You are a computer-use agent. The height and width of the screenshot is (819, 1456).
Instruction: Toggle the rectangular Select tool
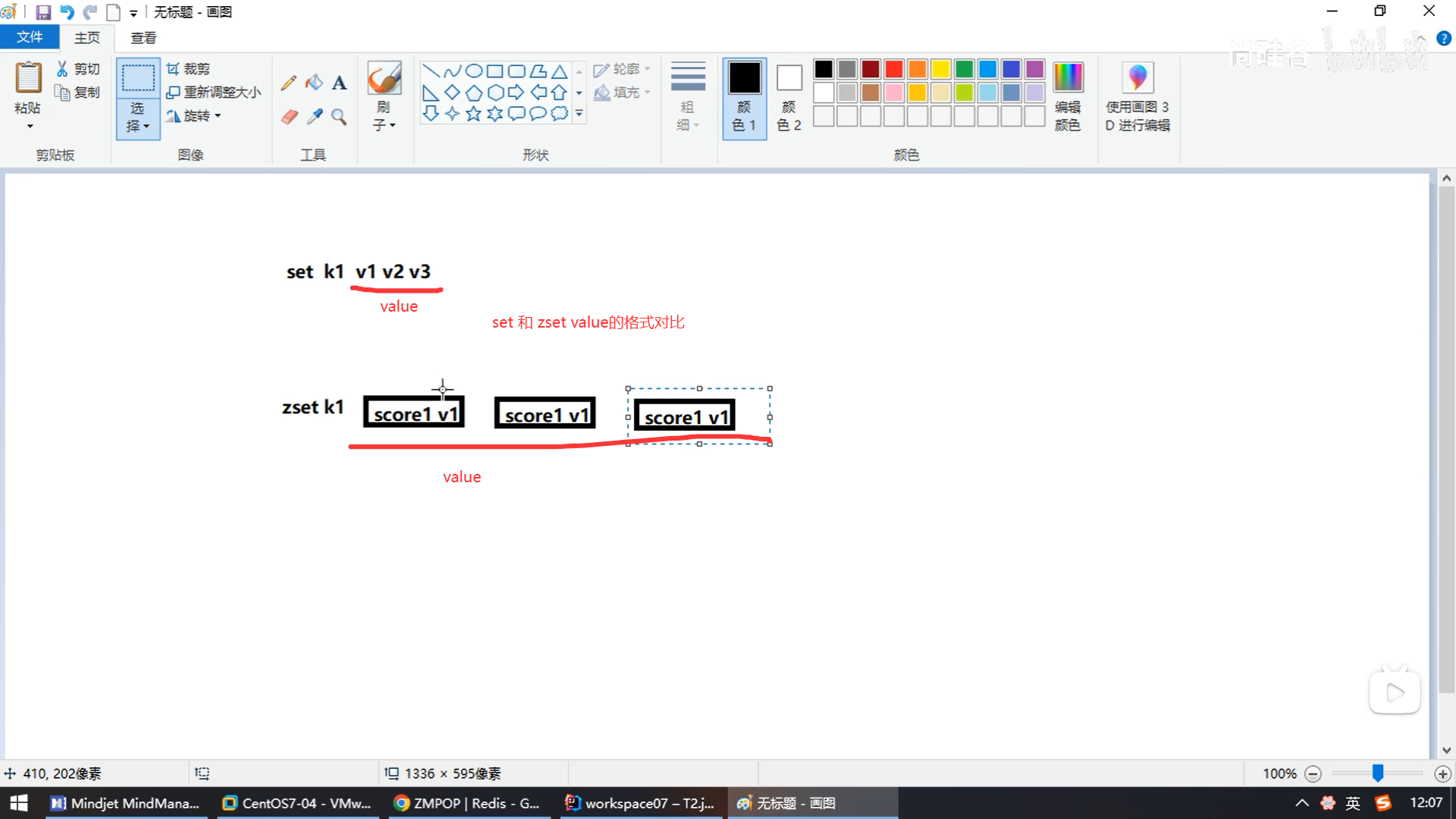[x=138, y=79]
